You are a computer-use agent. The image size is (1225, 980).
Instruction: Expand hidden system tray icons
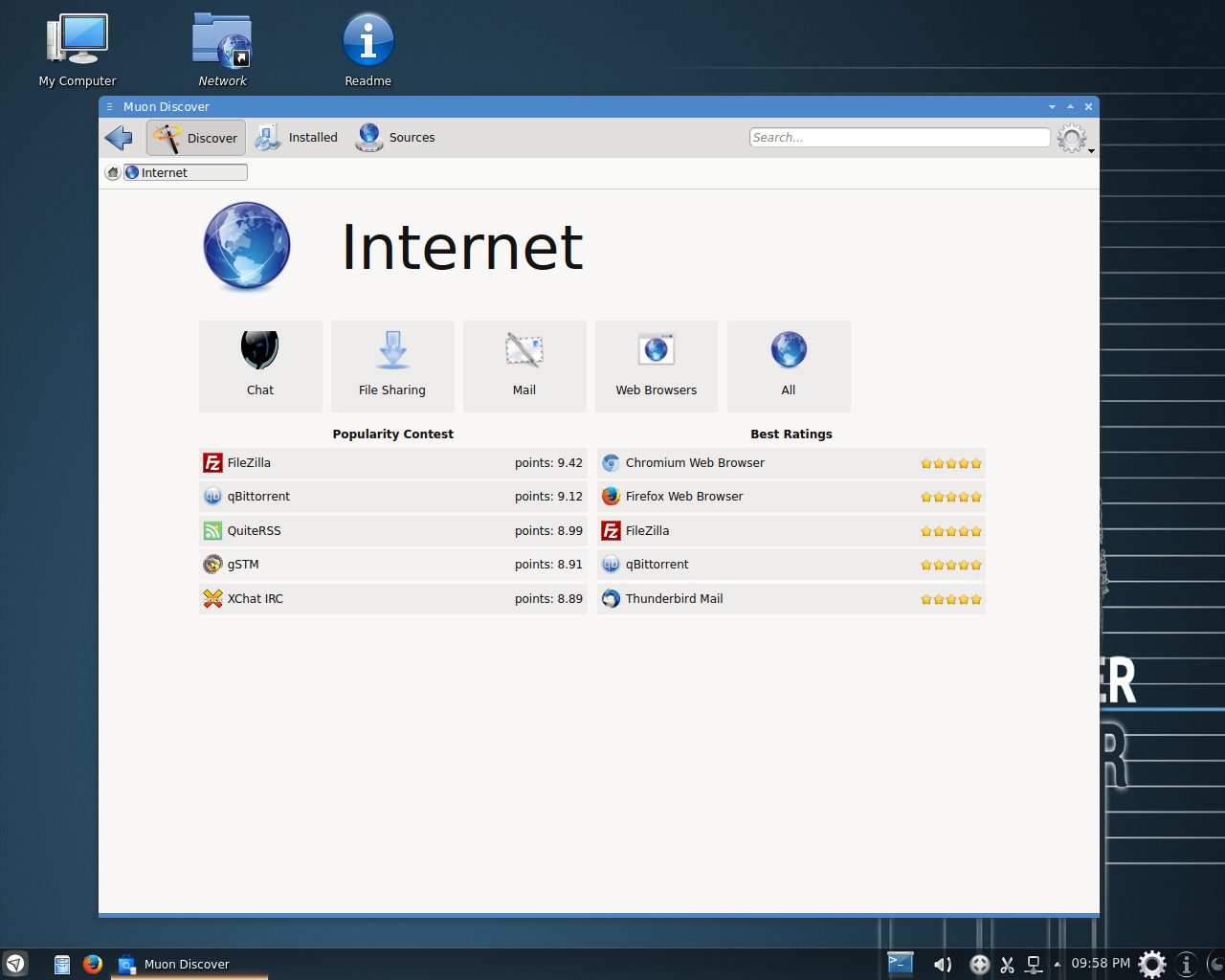[1058, 965]
